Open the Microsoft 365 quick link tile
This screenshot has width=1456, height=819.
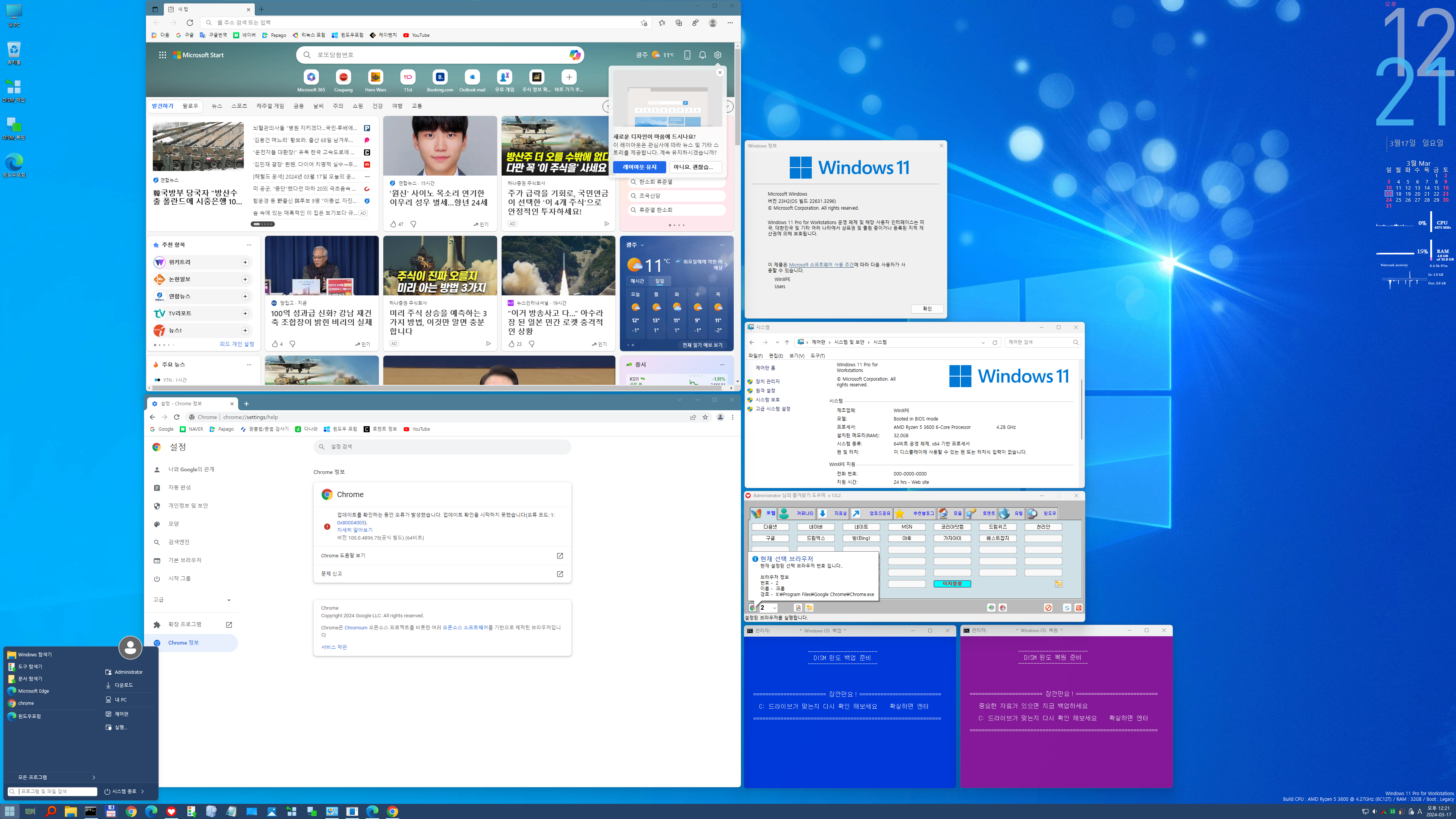click(x=311, y=81)
